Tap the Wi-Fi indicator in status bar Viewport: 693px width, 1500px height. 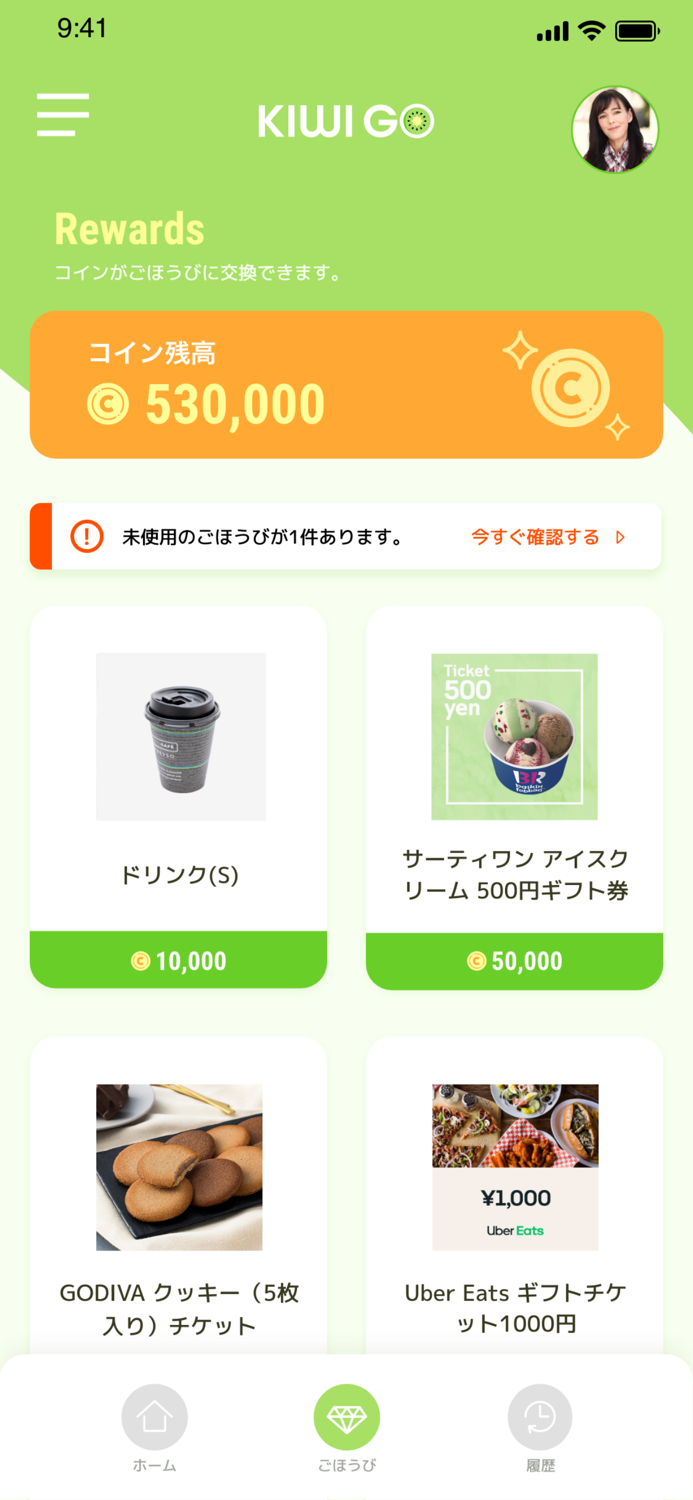pyautogui.click(x=589, y=31)
